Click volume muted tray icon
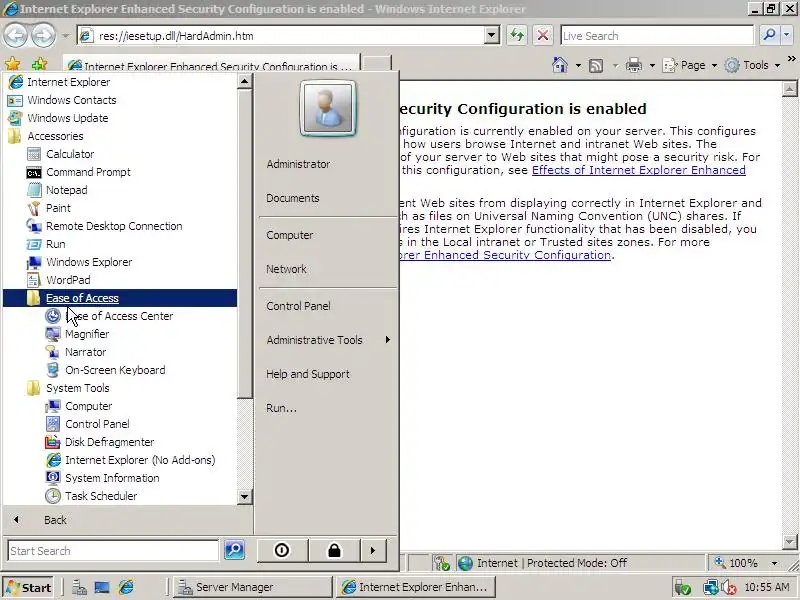The width and height of the screenshot is (800, 600). (x=730, y=588)
